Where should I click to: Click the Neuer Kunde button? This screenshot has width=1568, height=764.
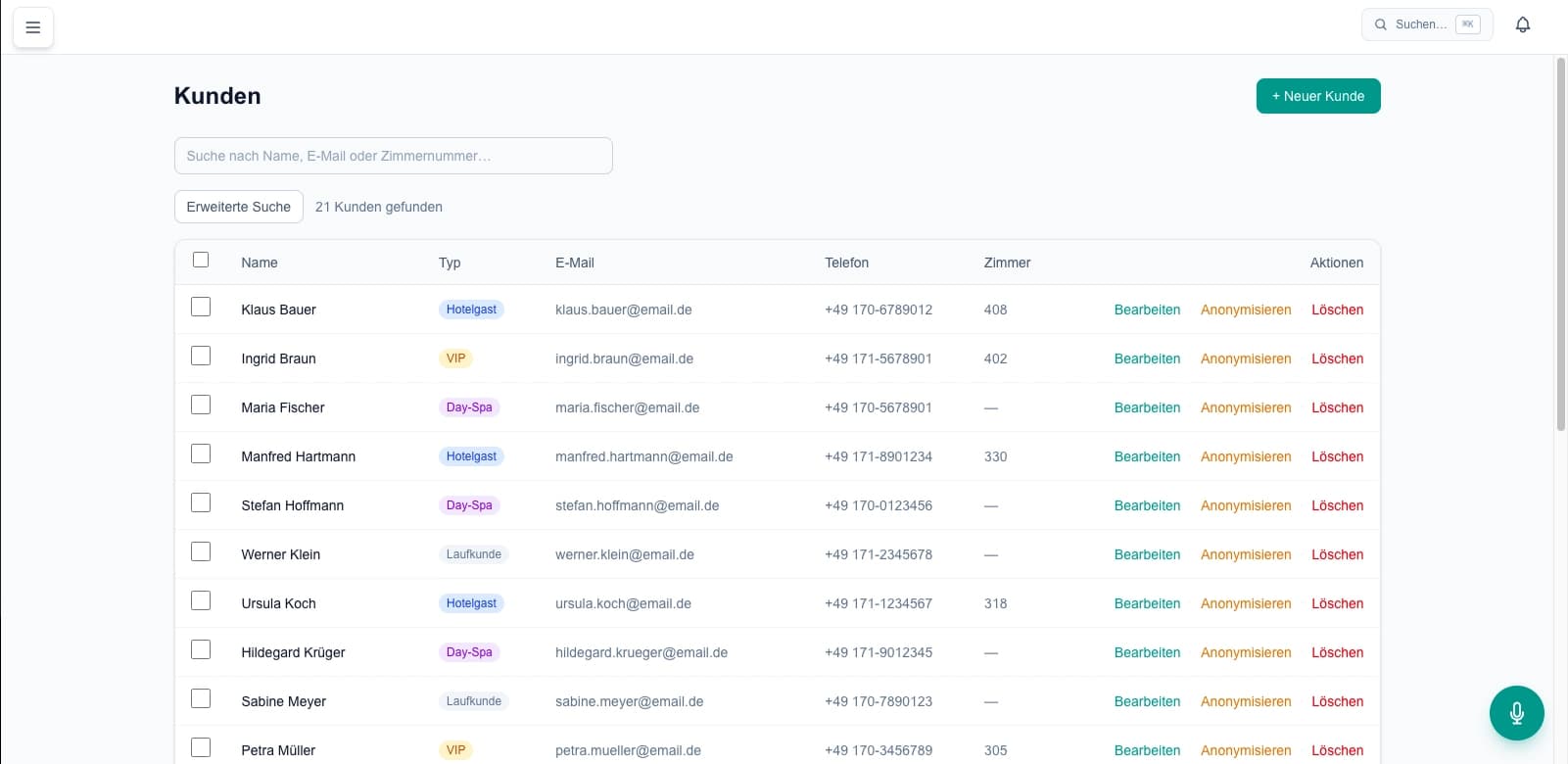point(1317,96)
